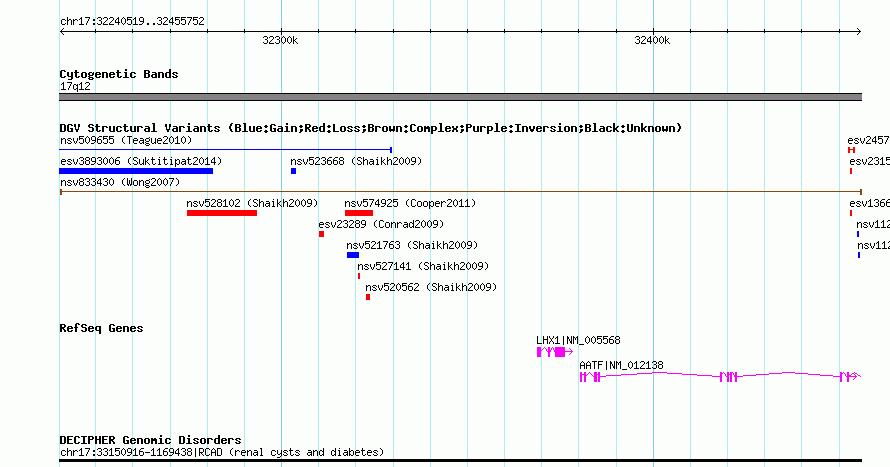Click the nsv509655 (Teague2010) label

click(x=126, y=140)
